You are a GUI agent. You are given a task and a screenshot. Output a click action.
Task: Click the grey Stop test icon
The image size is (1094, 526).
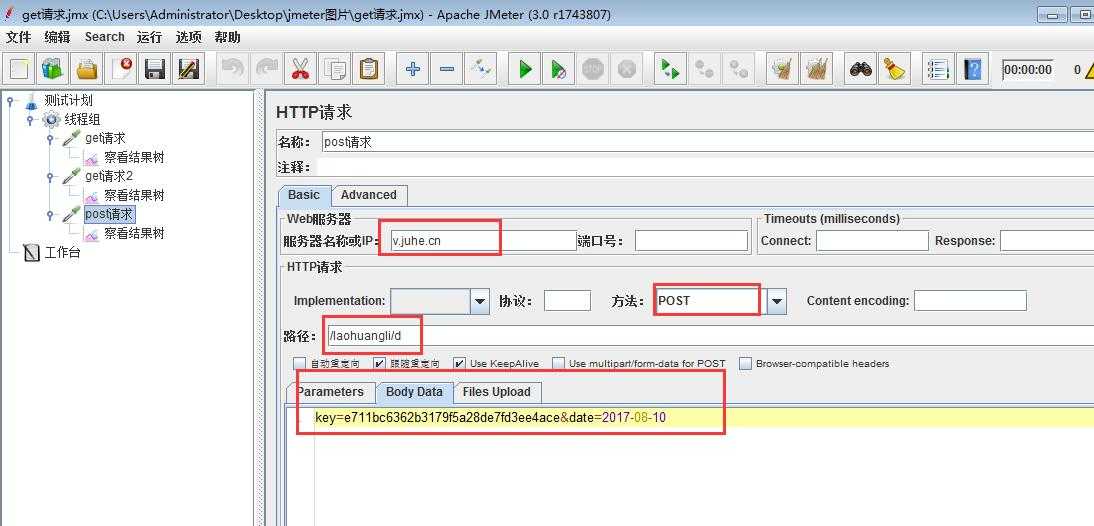coord(592,68)
